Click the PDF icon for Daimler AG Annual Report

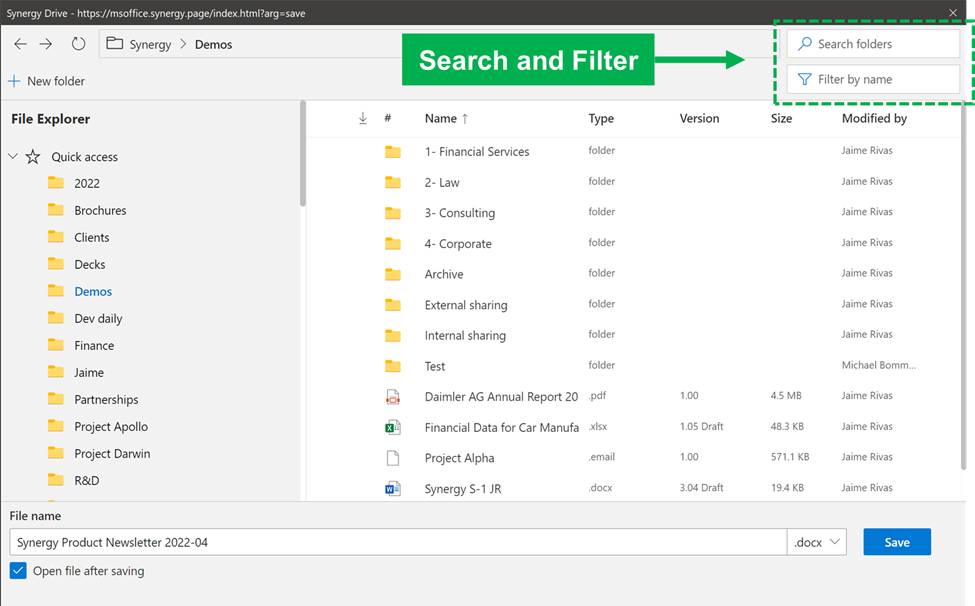pos(392,397)
